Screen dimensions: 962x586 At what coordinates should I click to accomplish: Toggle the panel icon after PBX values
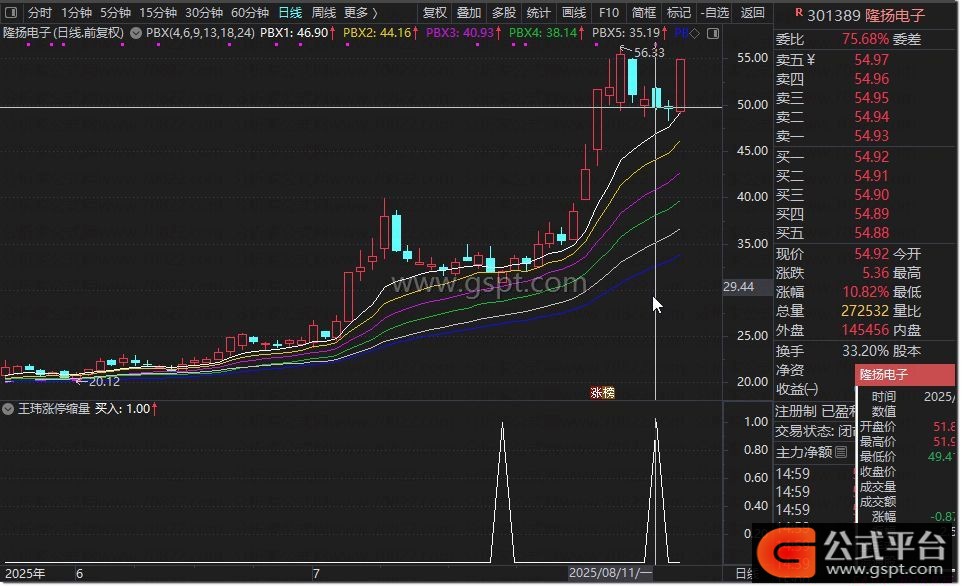pyautogui.click(x=713, y=33)
